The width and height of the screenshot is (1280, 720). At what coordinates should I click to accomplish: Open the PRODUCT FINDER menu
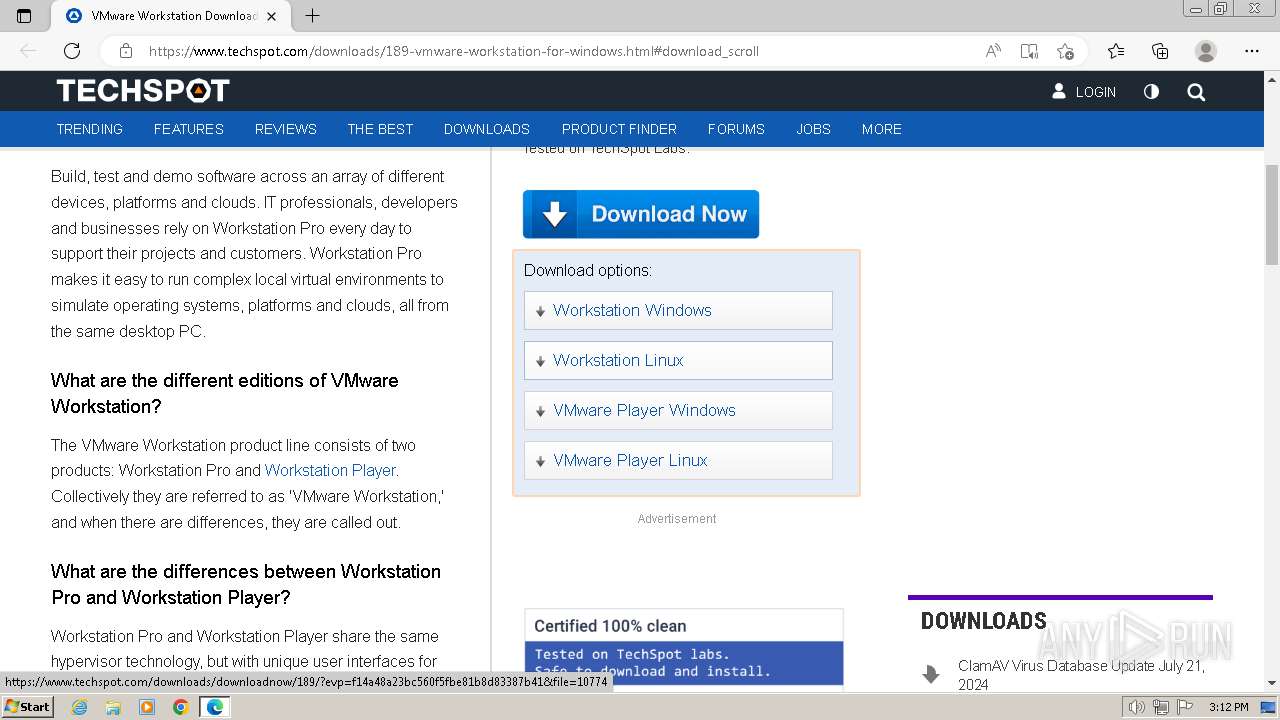[619, 129]
